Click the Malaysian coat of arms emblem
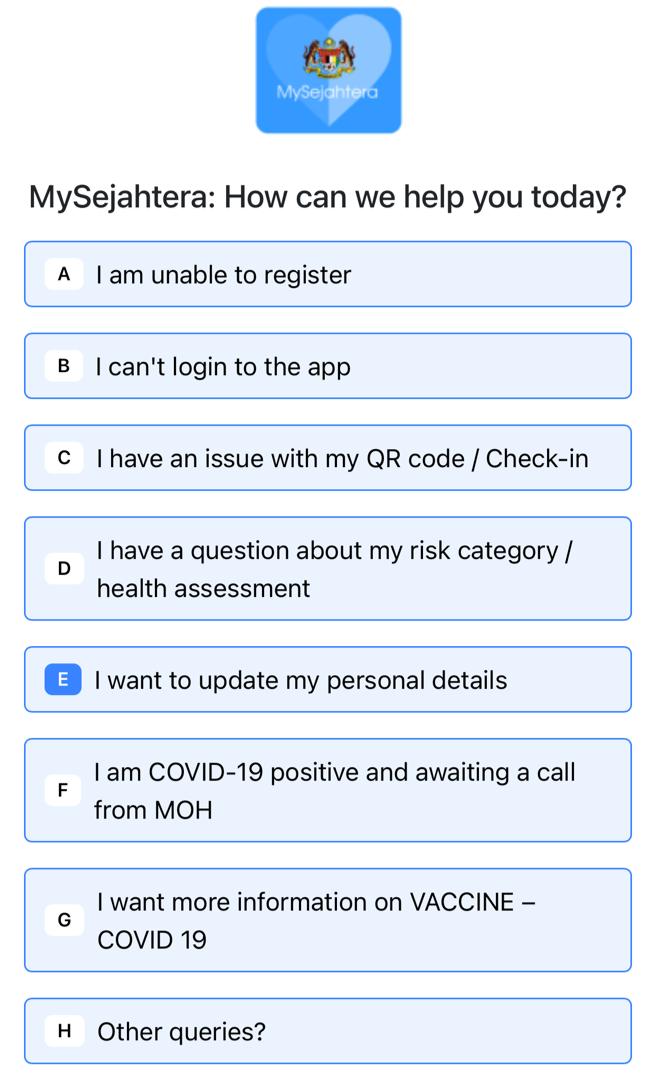This screenshot has width=656, height=1080. (x=329, y=59)
